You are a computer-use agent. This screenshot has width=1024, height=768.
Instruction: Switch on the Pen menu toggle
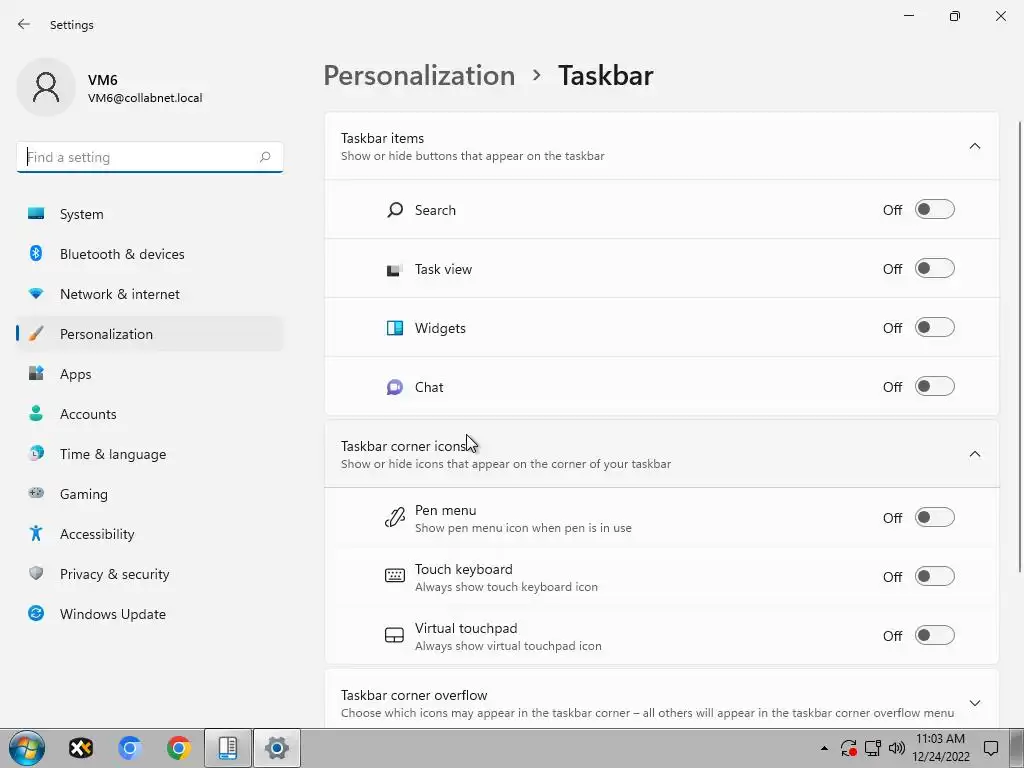(x=935, y=517)
